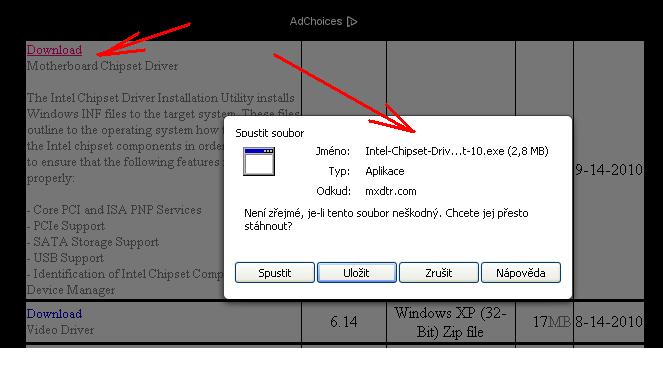Click the Odkud label in dialog
This screenshot has width=663, height=384.
coord(334,191)
